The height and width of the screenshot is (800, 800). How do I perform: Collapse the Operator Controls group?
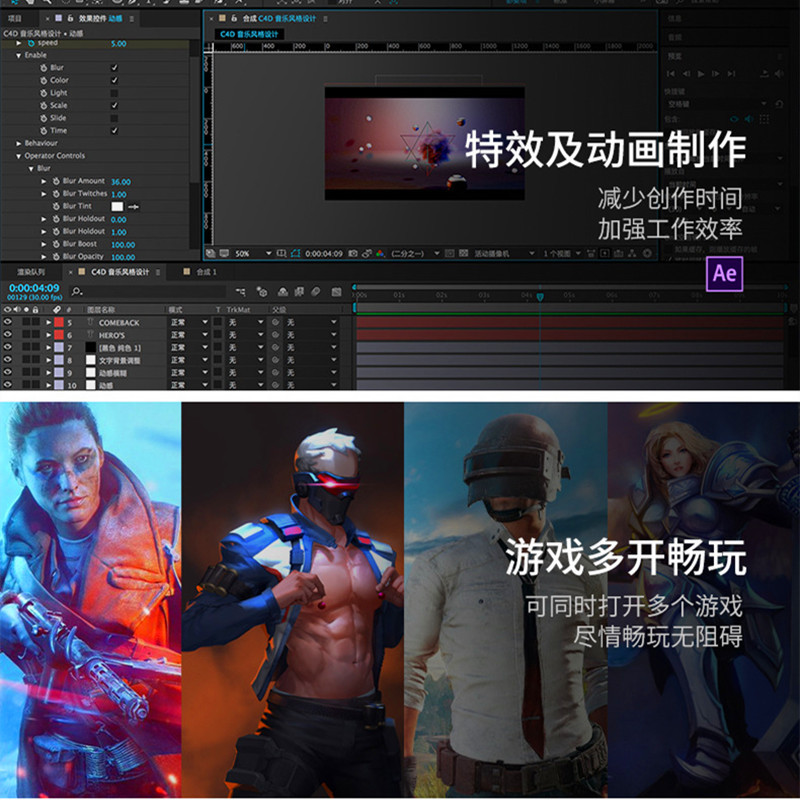pos(18,156)
